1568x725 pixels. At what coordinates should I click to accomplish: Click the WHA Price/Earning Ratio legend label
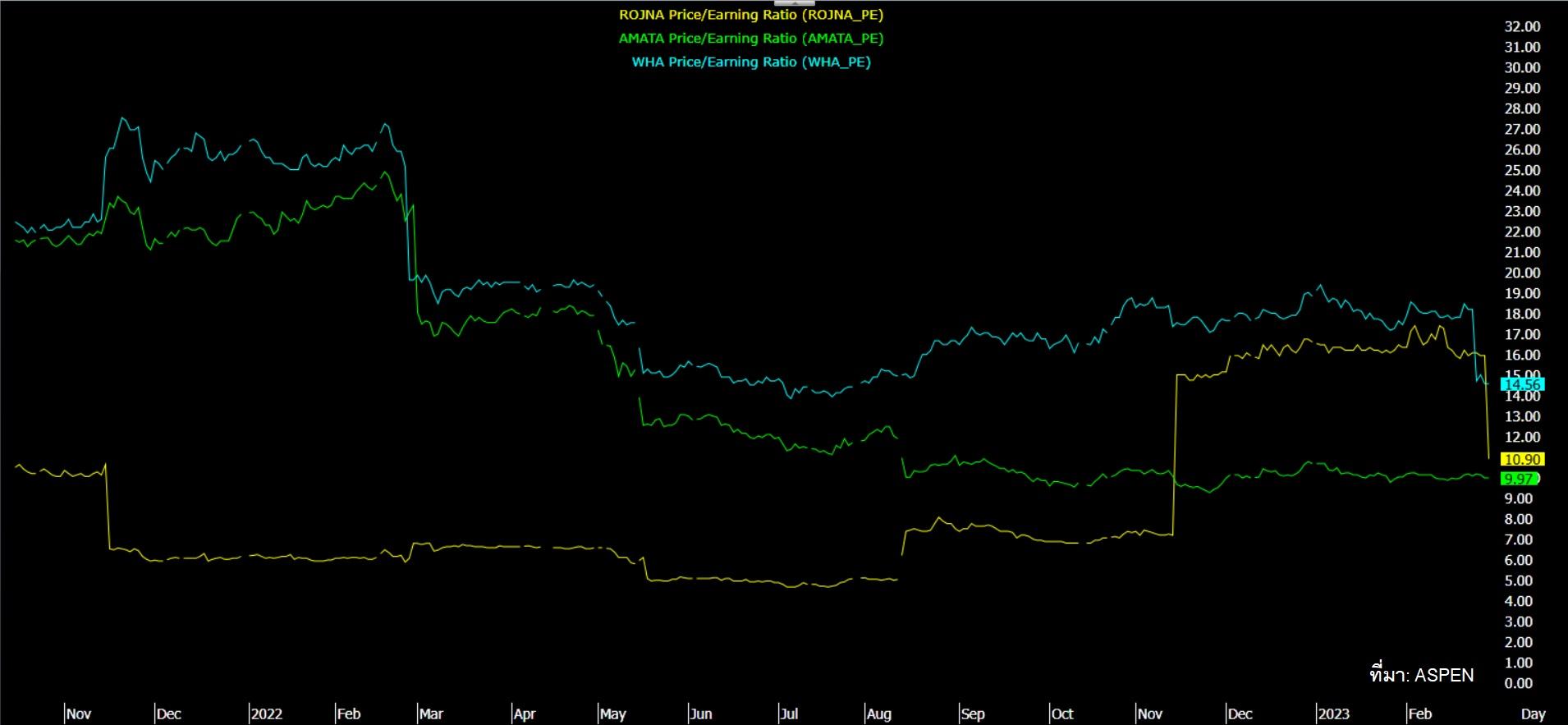click(751, 62)
